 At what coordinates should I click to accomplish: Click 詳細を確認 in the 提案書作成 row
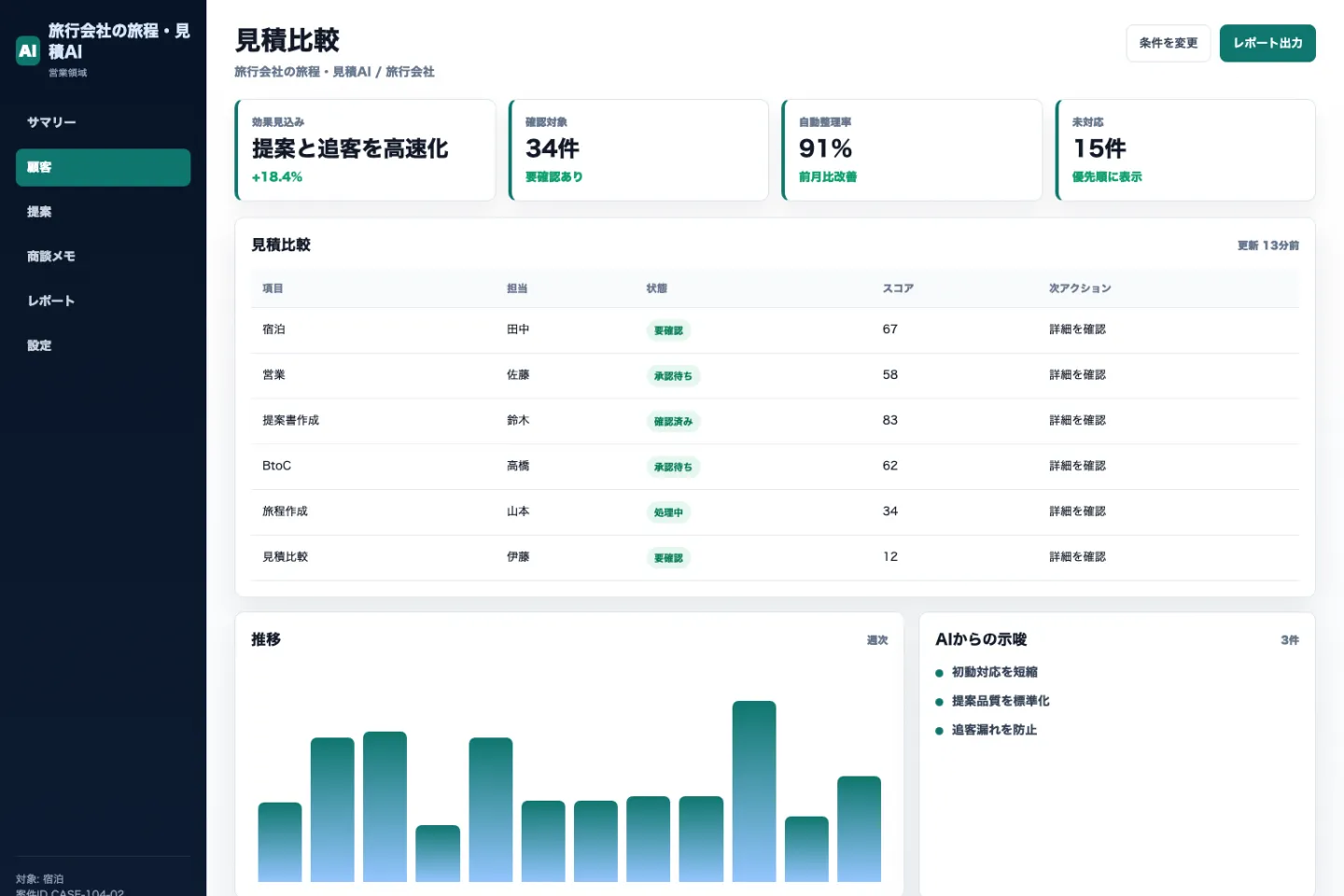pos(1077,420)
